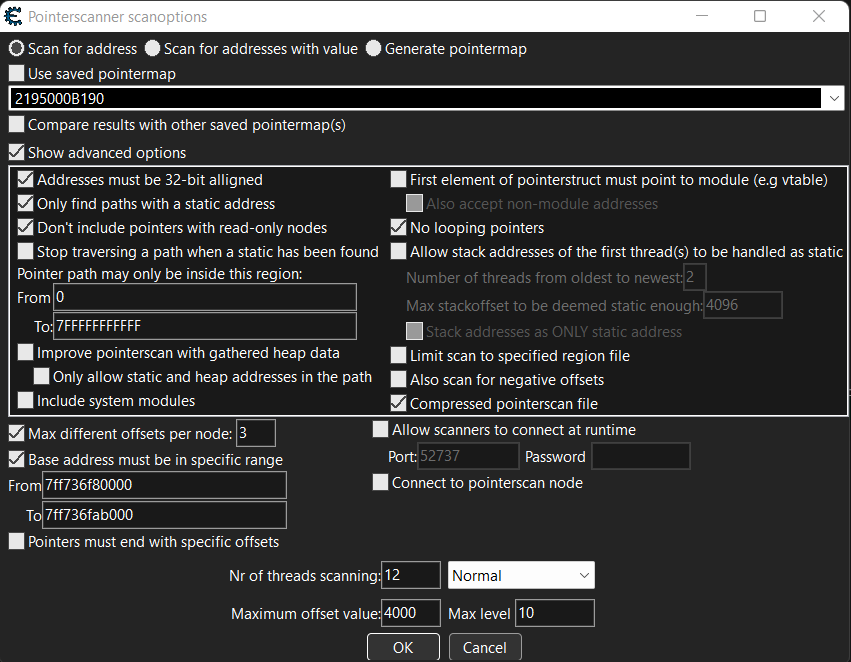Click the region To field with 7FFFFFFFFFFF
This screenshot has width=851, height=662.
[x=205, y=326]
